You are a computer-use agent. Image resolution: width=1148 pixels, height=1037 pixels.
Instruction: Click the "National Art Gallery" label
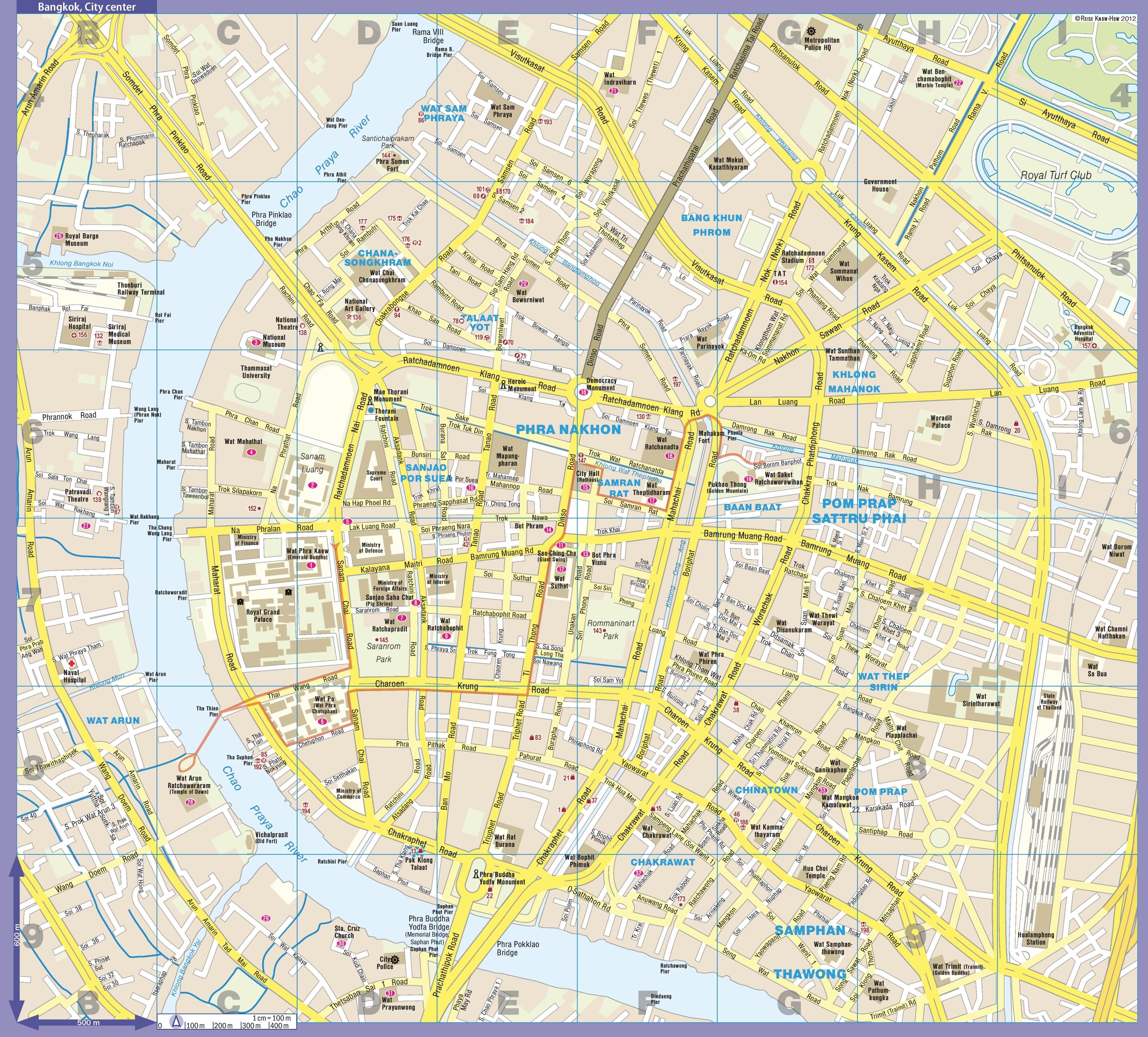pos(359,305)
